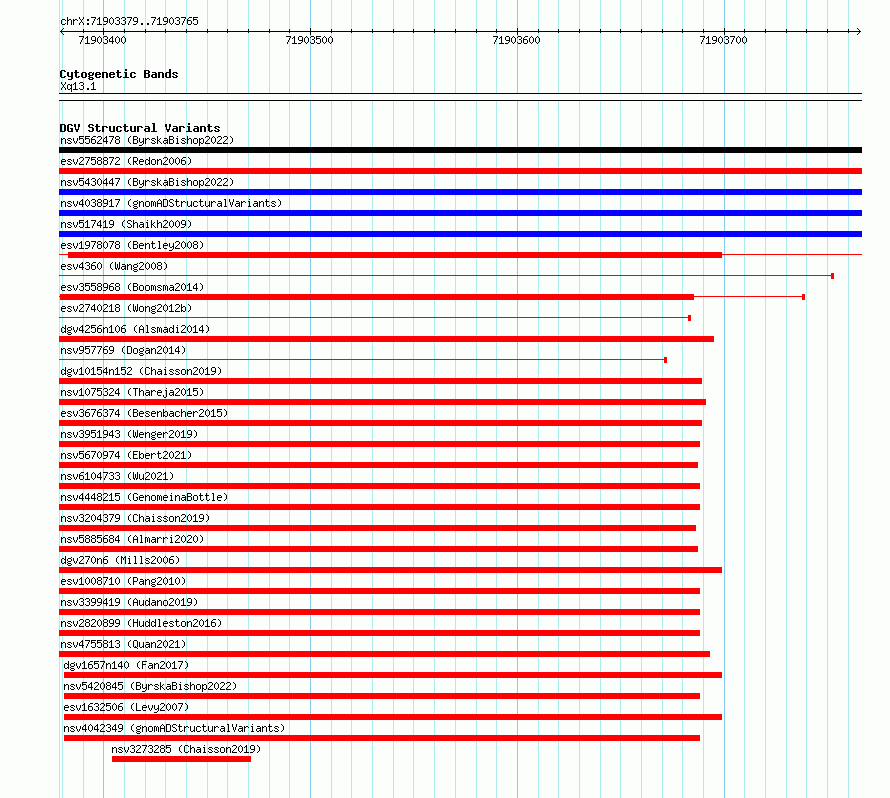Open variant nsv3951943 (Wenger2019)
890x798 pixels.
coord(129,434)
